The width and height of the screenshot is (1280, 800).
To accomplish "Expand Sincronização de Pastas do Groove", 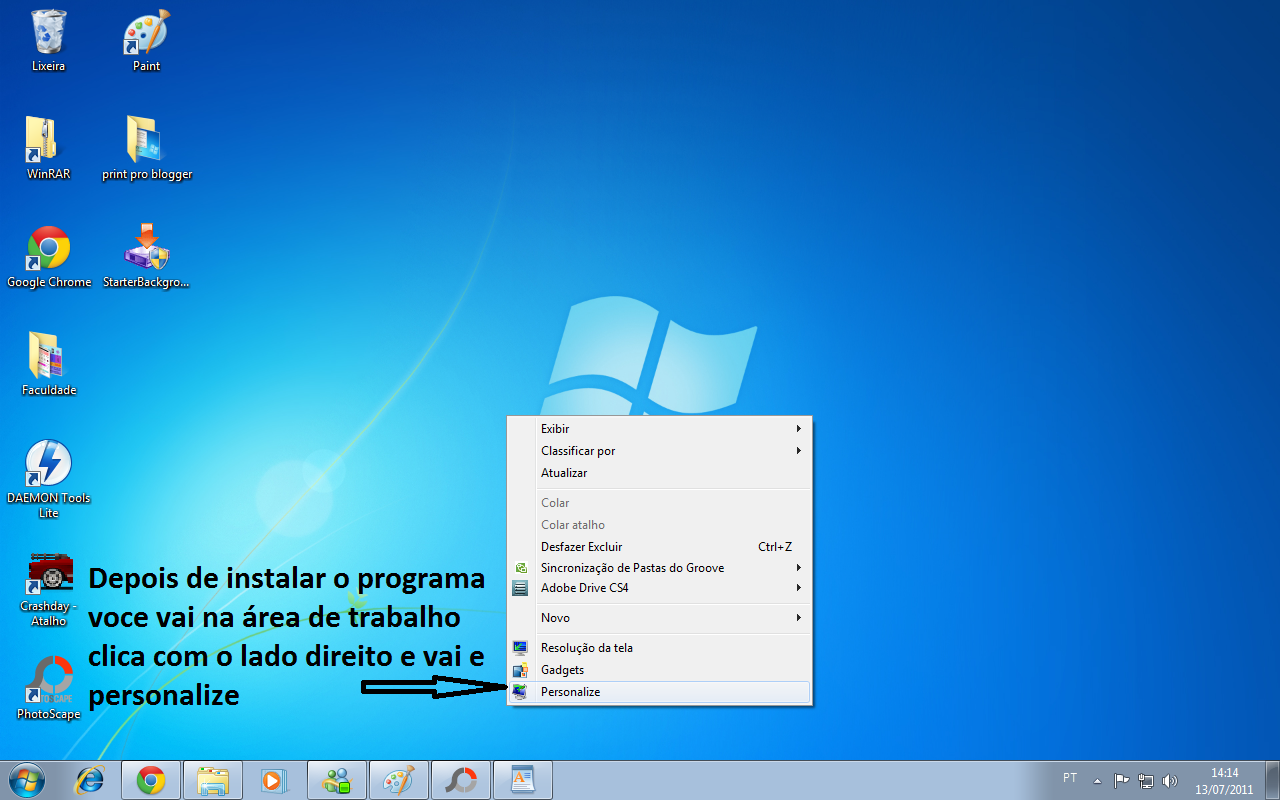I will coord(660,567).
